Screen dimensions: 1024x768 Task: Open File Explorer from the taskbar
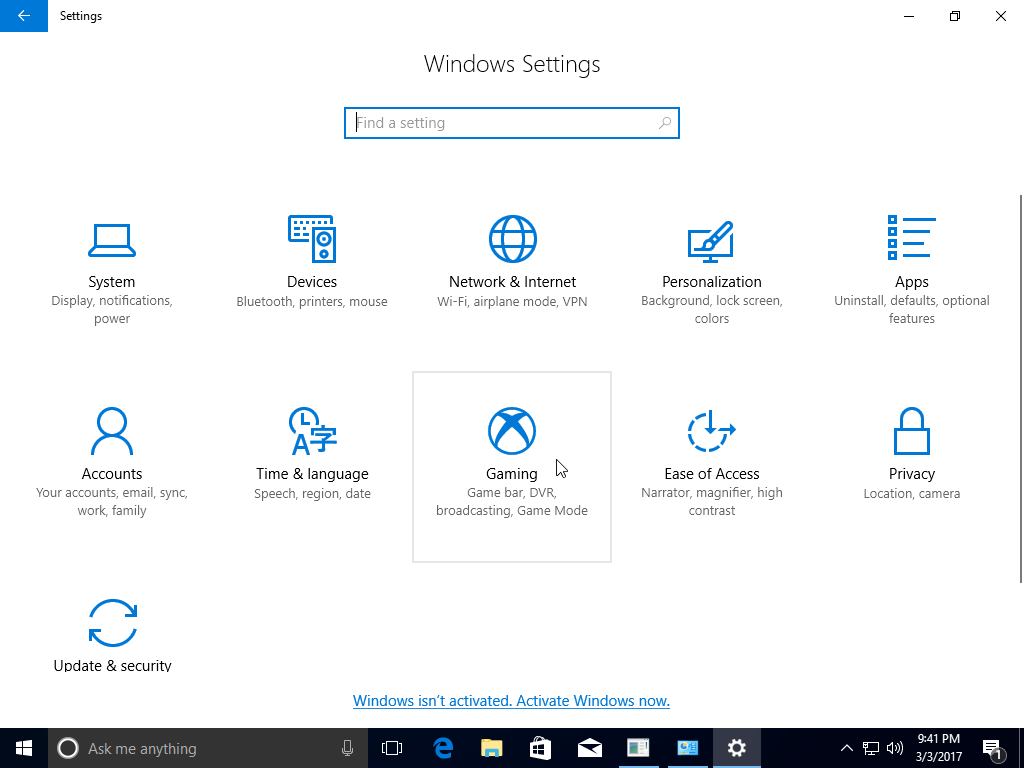[492, 748]
